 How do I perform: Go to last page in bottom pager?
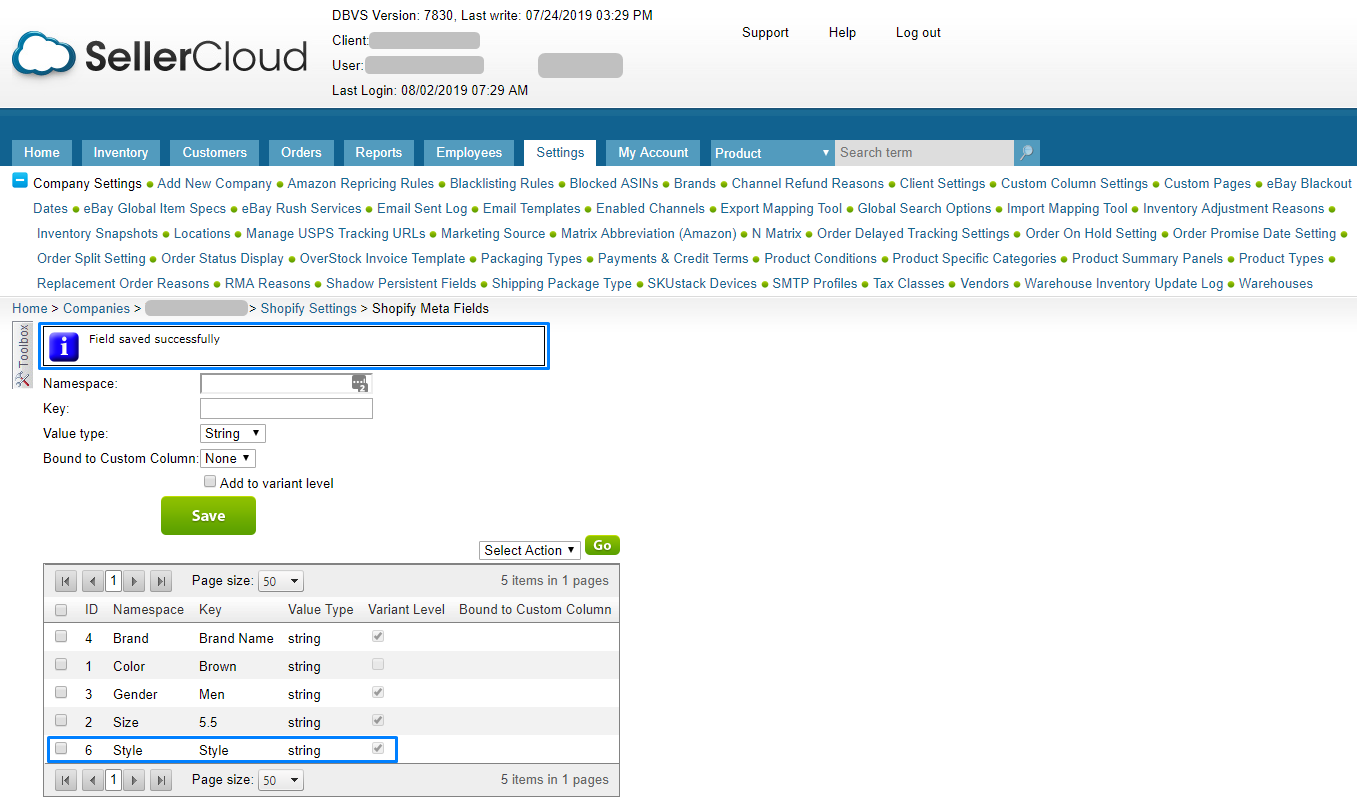click(161, 780)
